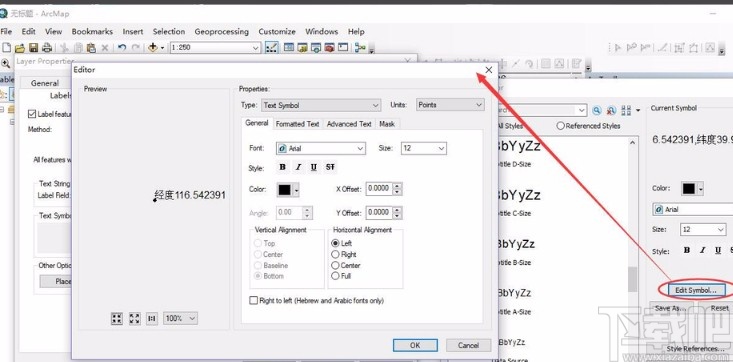
Task: Click the Add Data icon
Action: [x=152, y=48]
